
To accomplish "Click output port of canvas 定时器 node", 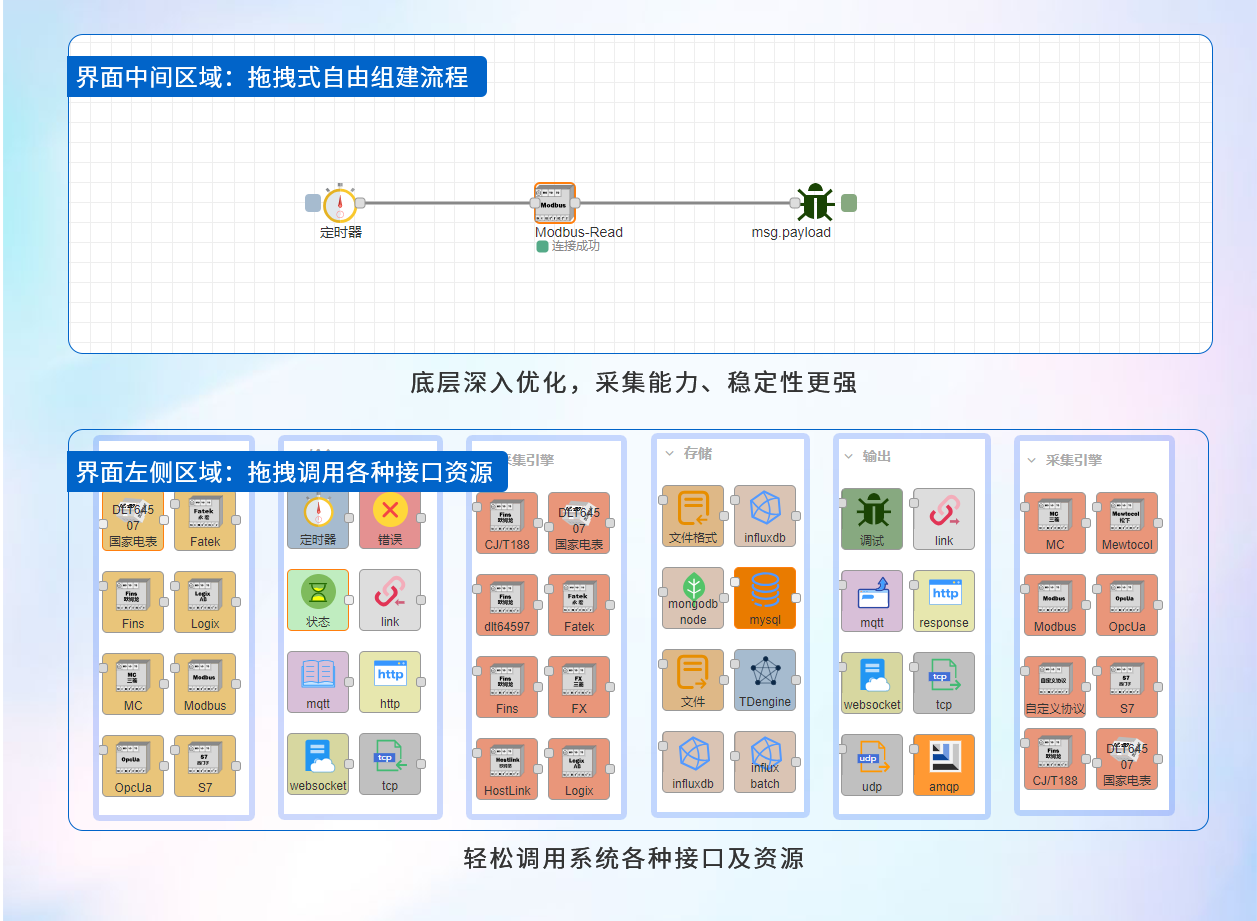I will click(x=360, y=203).
